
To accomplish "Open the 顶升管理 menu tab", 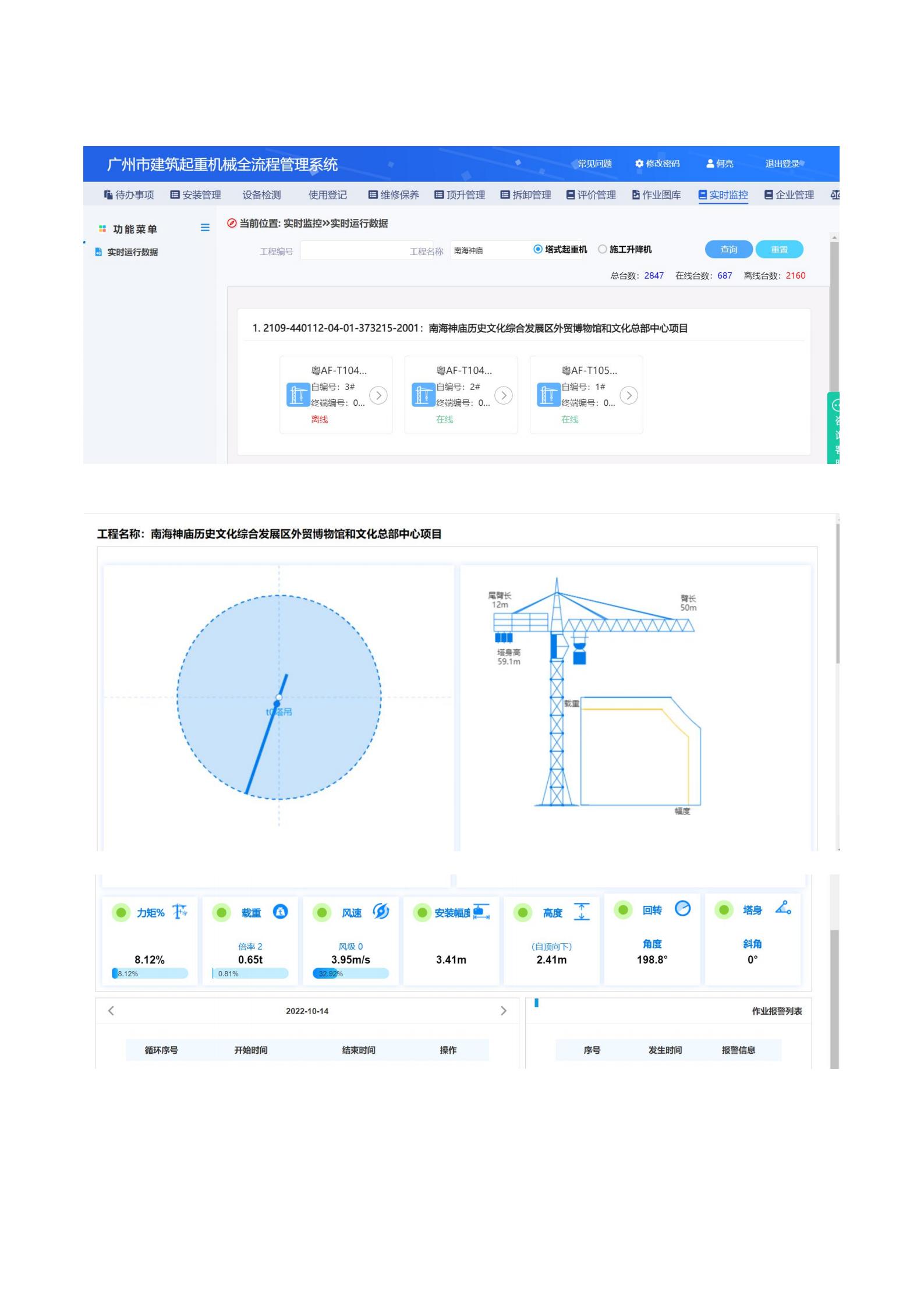I will click(459, 195).
